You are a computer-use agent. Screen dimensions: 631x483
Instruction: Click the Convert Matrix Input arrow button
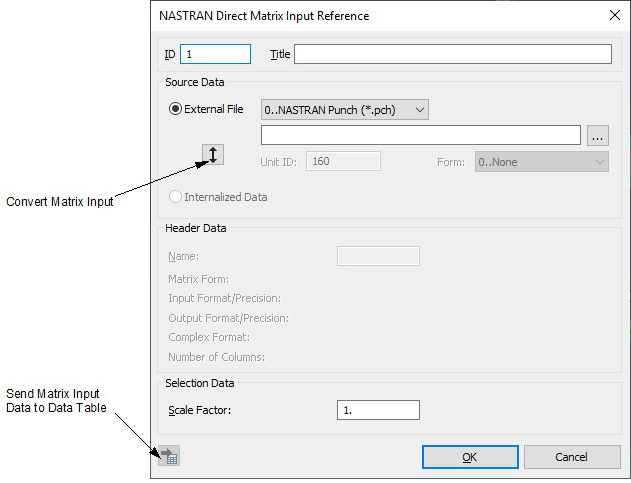pyautogui.click(x=213, y=155)
